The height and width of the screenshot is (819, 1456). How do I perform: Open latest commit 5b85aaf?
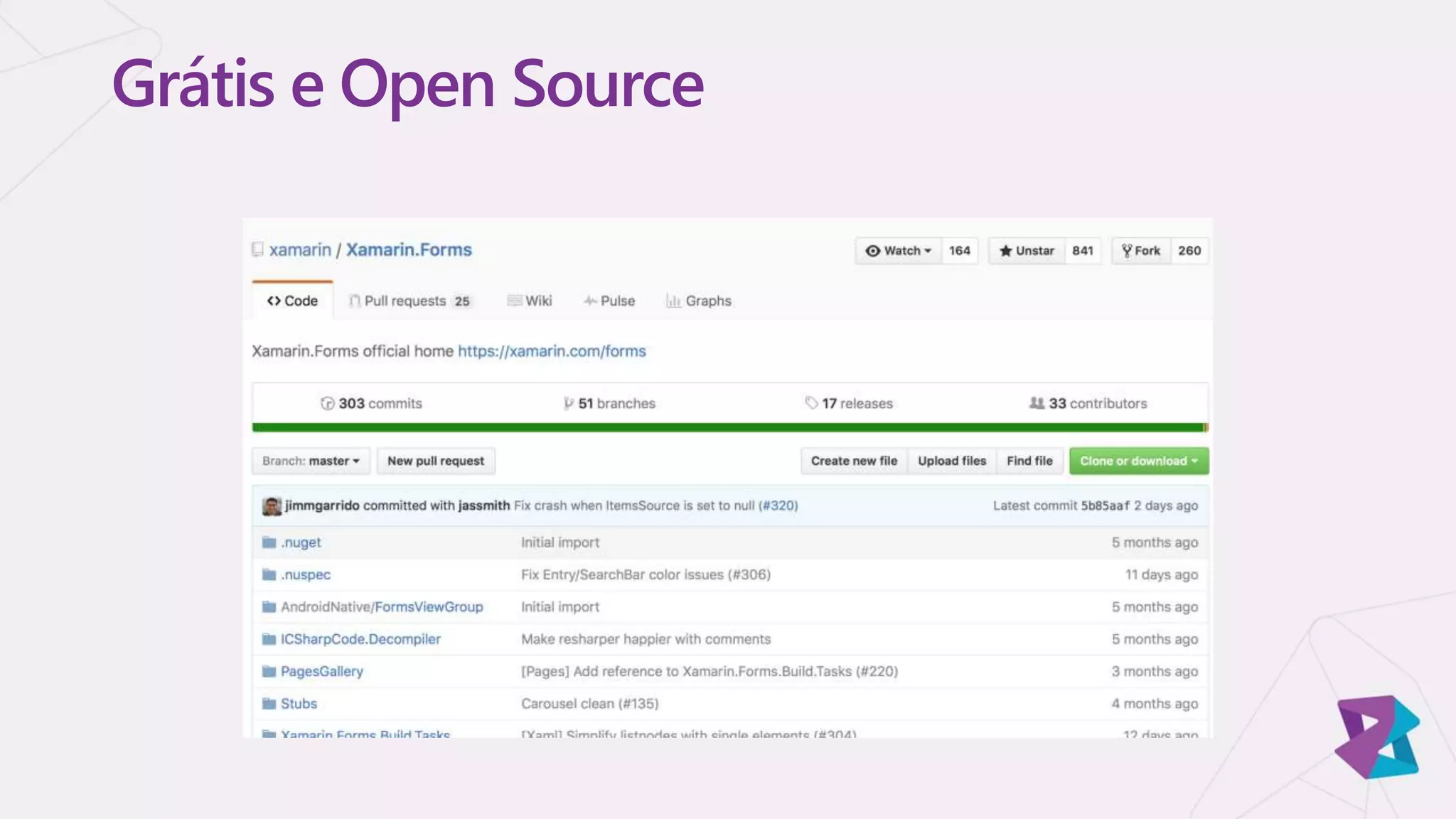click(x=1105, y=505)
